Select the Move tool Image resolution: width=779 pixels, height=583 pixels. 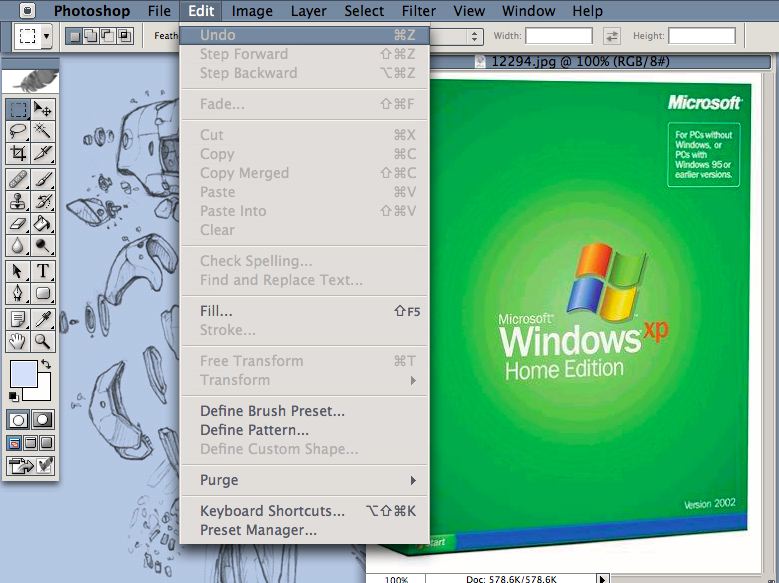pyautogui.click(x=43, y=109)
